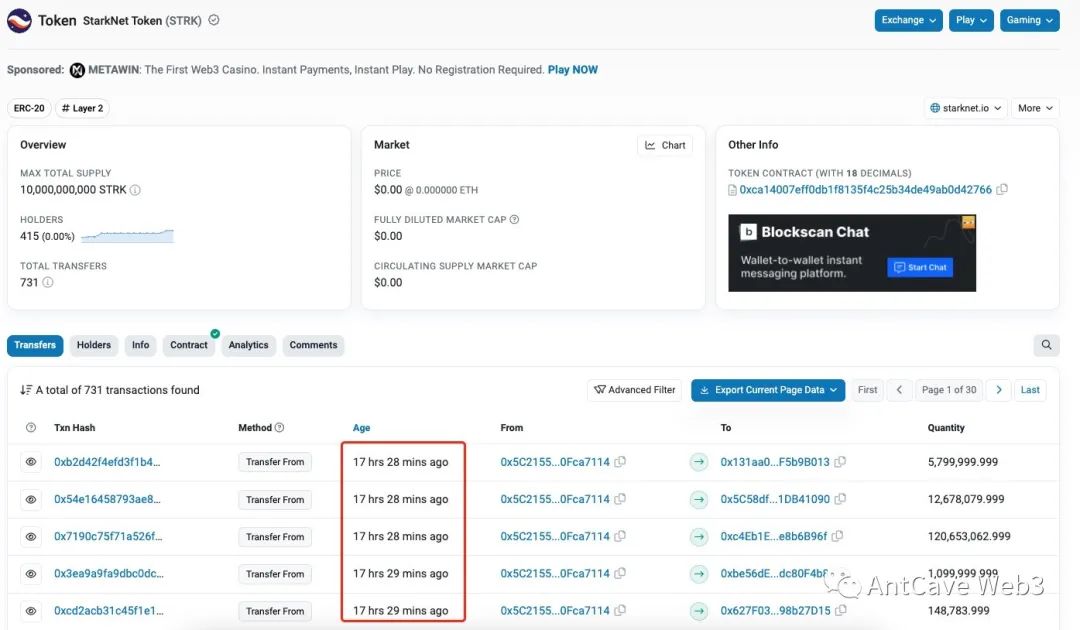Click the METAWIN sponsor logo icon

click(x=77, y=70)
